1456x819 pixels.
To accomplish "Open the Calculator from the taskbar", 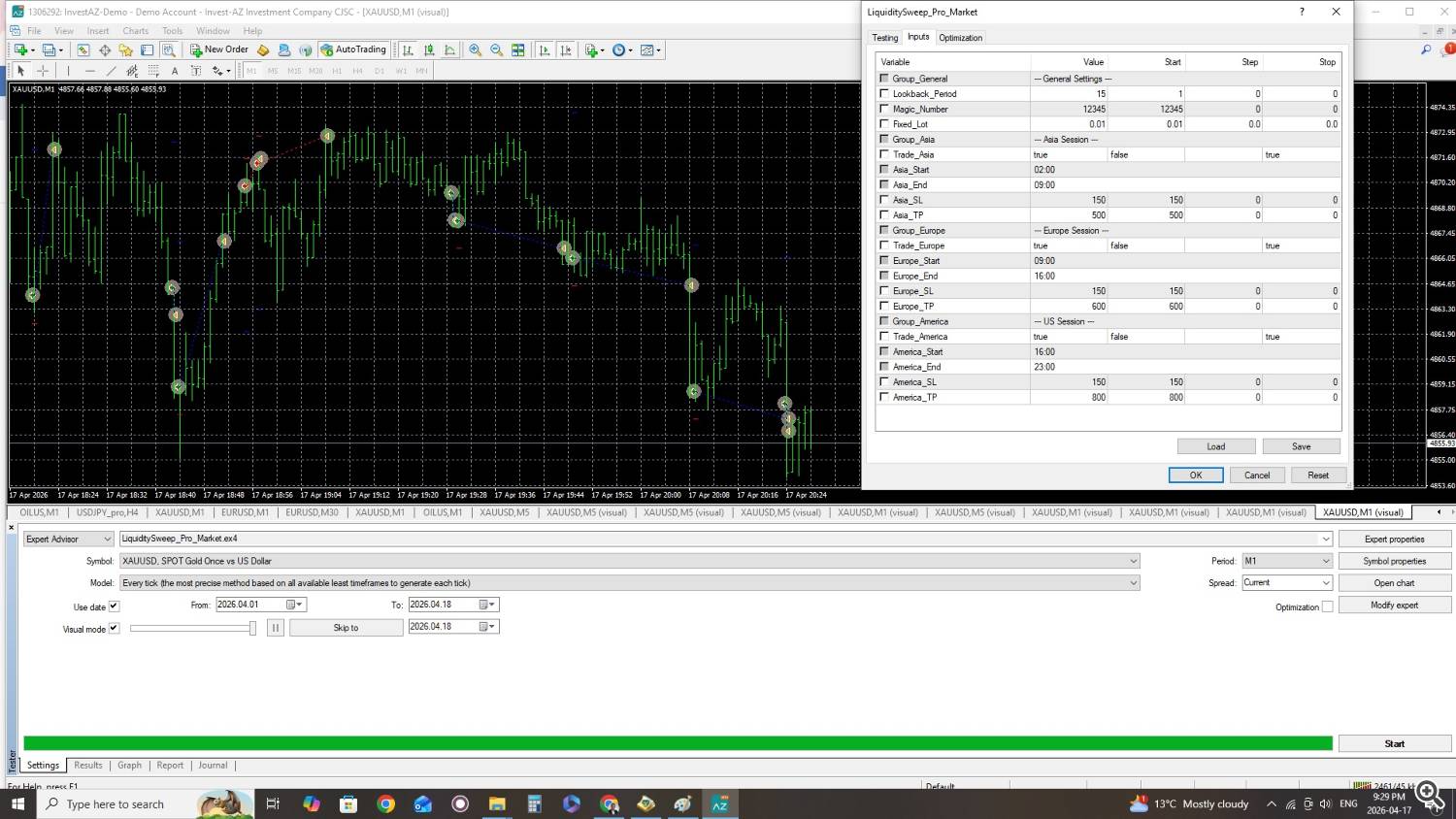I will click(x=534, y=803).
